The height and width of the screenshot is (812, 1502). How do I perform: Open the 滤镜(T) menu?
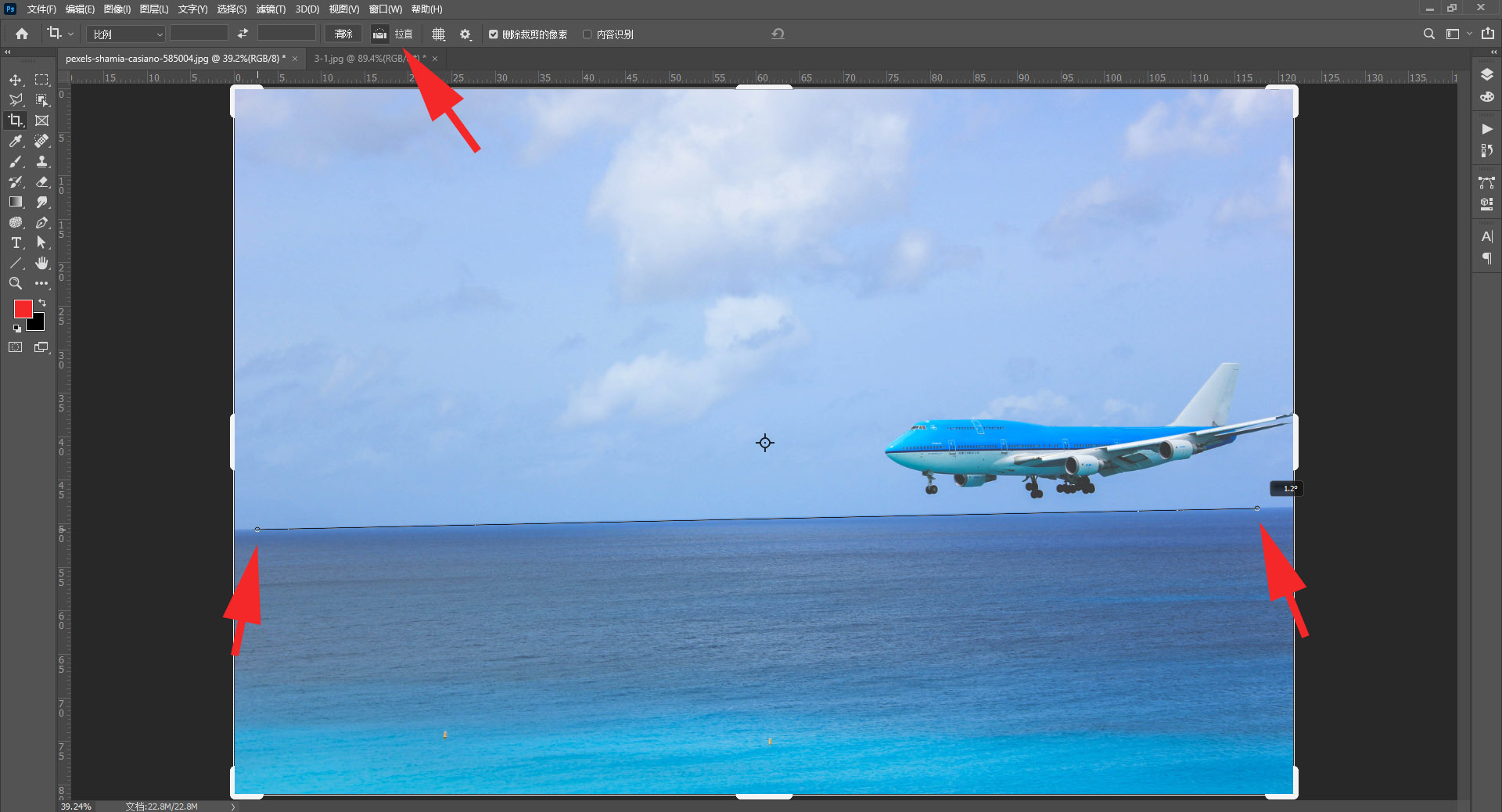(x=271, y=9)
